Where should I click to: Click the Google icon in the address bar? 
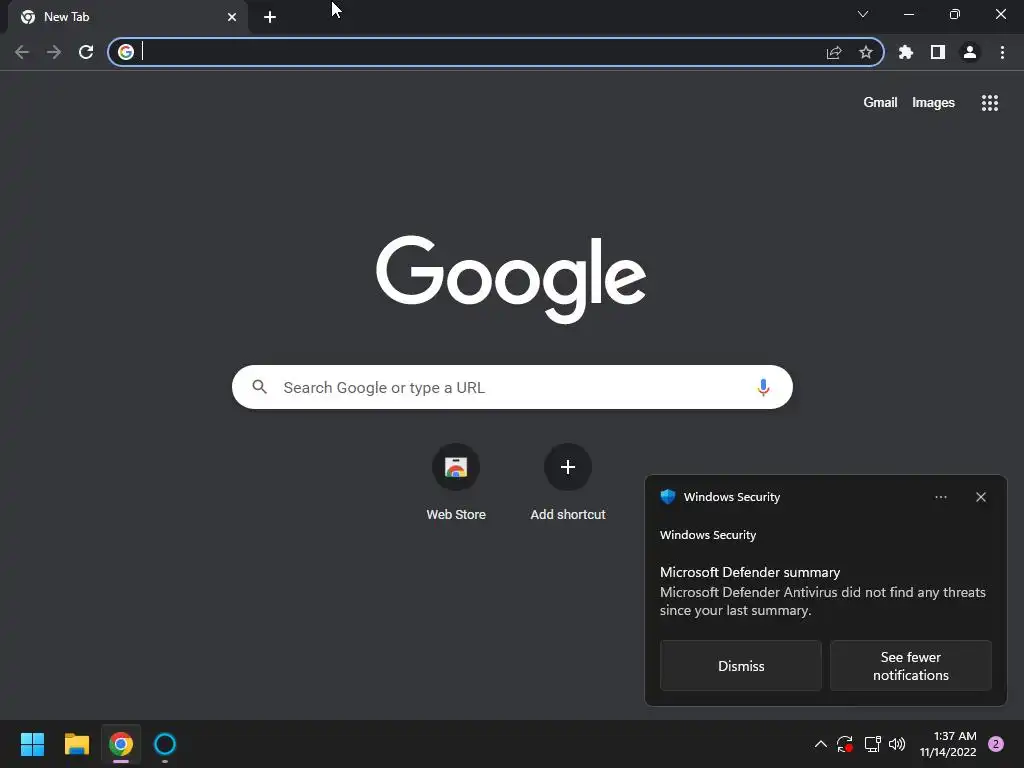click(x=126, y=52)
